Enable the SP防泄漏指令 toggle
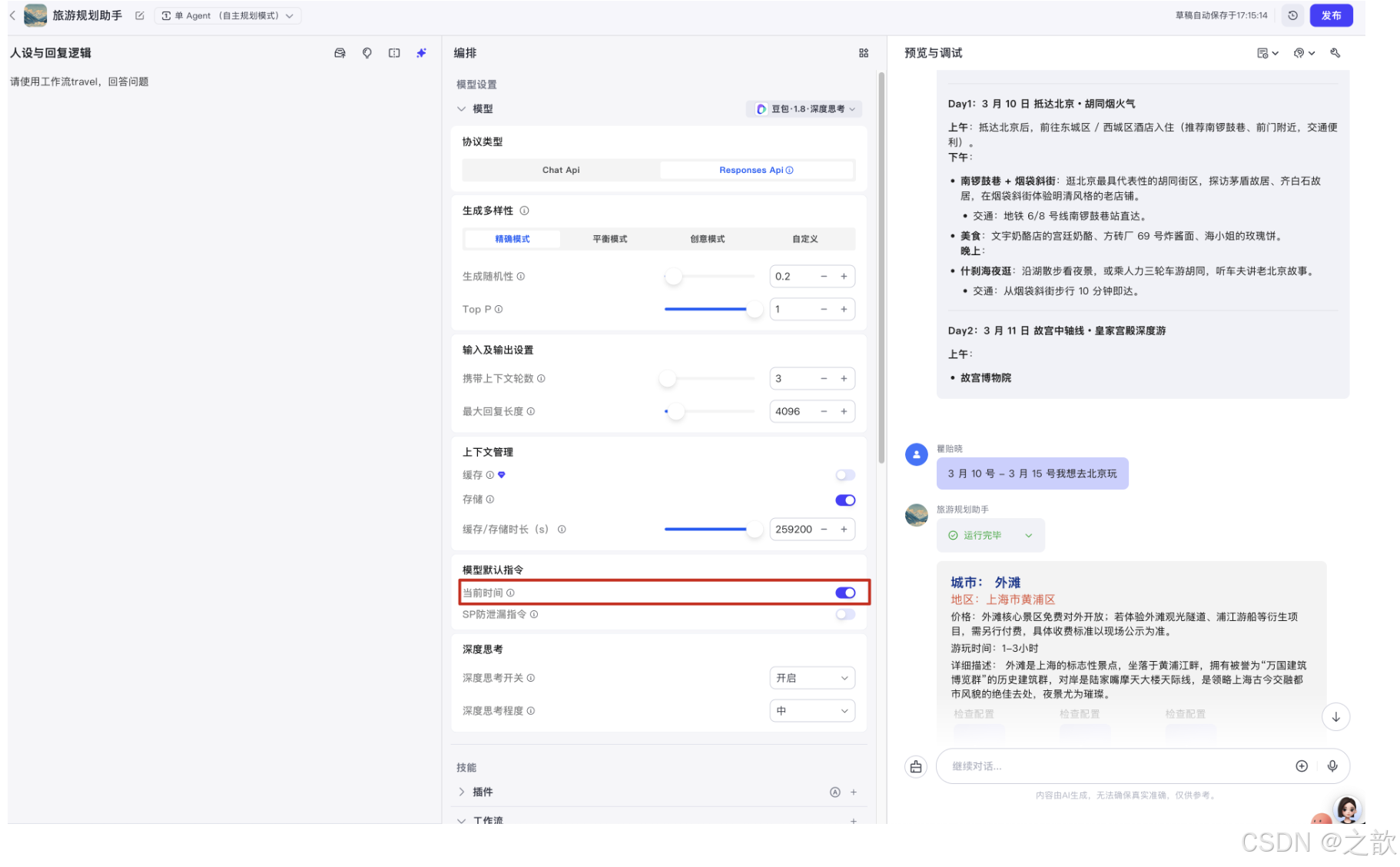The height and width of the screenshot is (867, 1400). [x=845, y=615]
